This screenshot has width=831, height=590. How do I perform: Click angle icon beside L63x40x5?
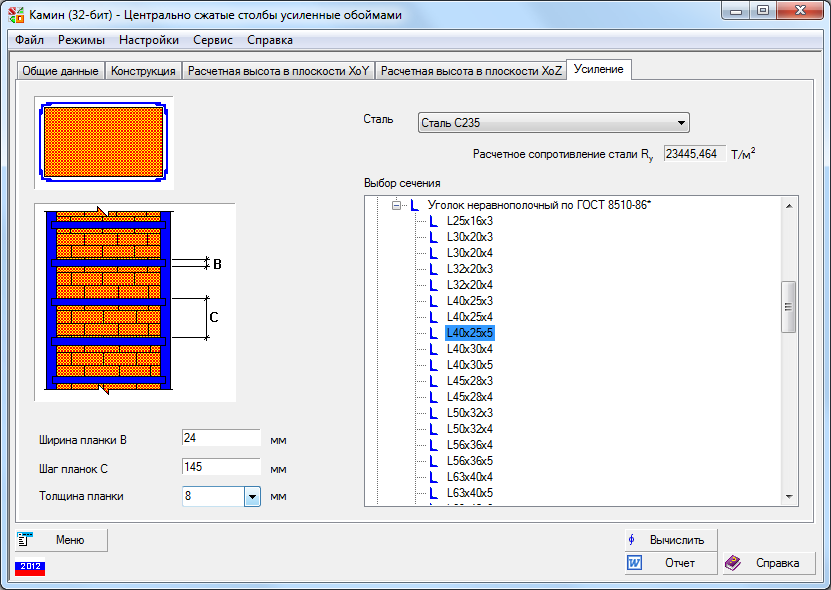[x=433, y=493]
